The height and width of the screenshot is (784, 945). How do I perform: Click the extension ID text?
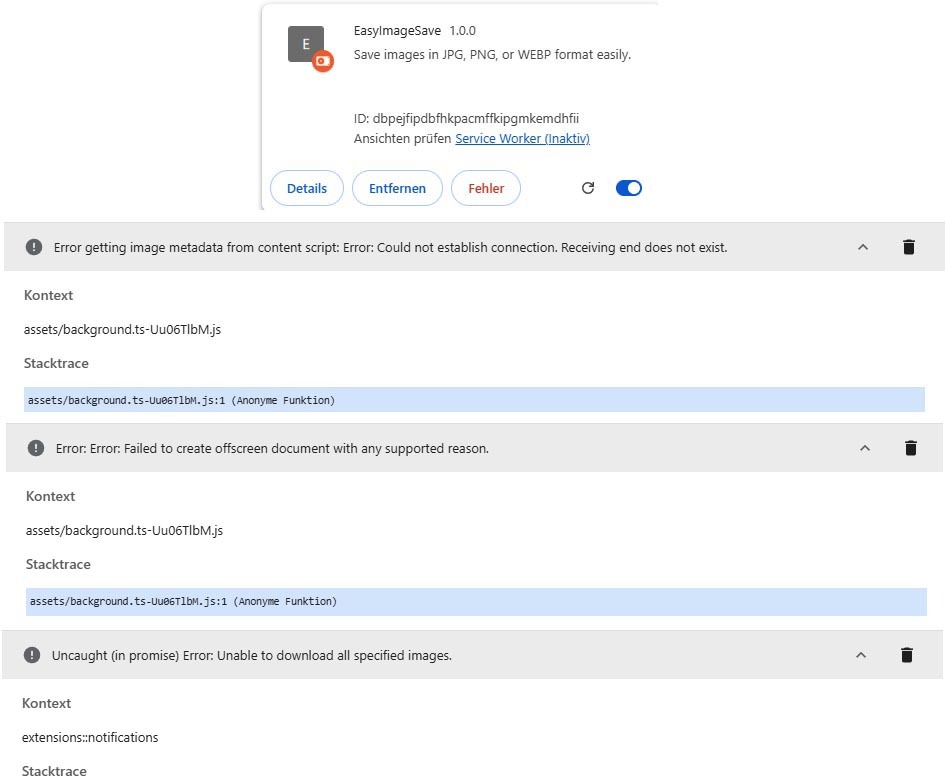pos(466,118)
